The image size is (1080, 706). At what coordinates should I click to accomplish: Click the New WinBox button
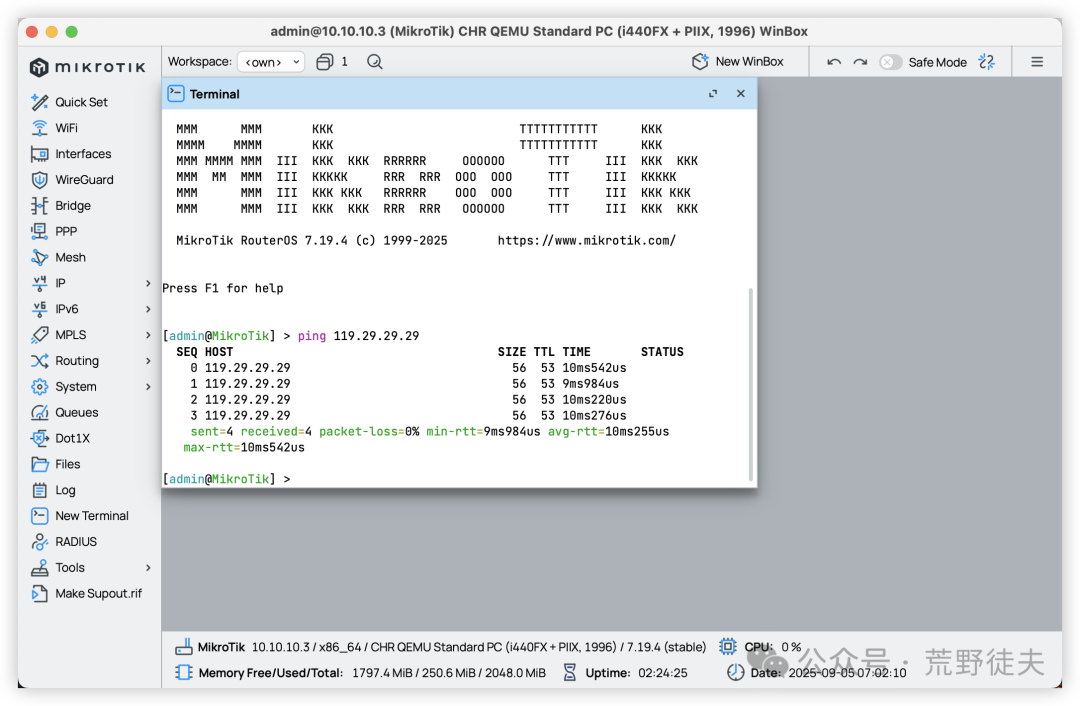(x=738, y=62)
